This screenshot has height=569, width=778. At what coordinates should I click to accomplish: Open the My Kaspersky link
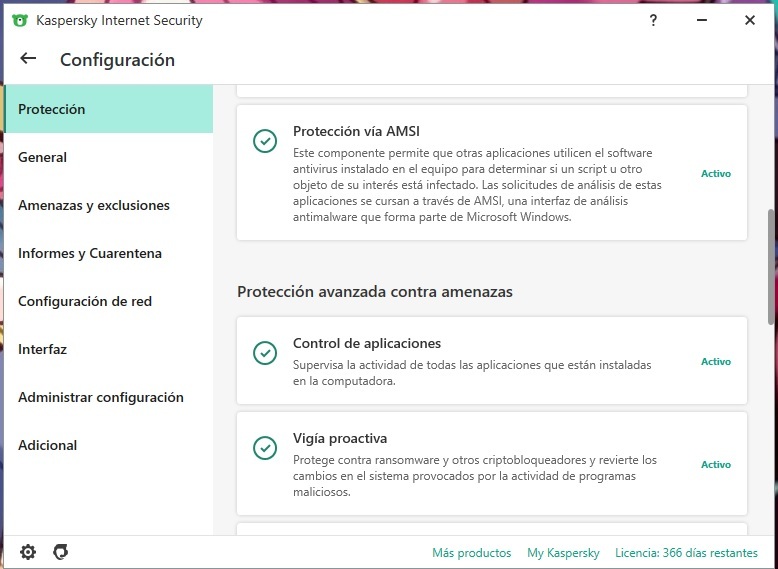point(563,553)
